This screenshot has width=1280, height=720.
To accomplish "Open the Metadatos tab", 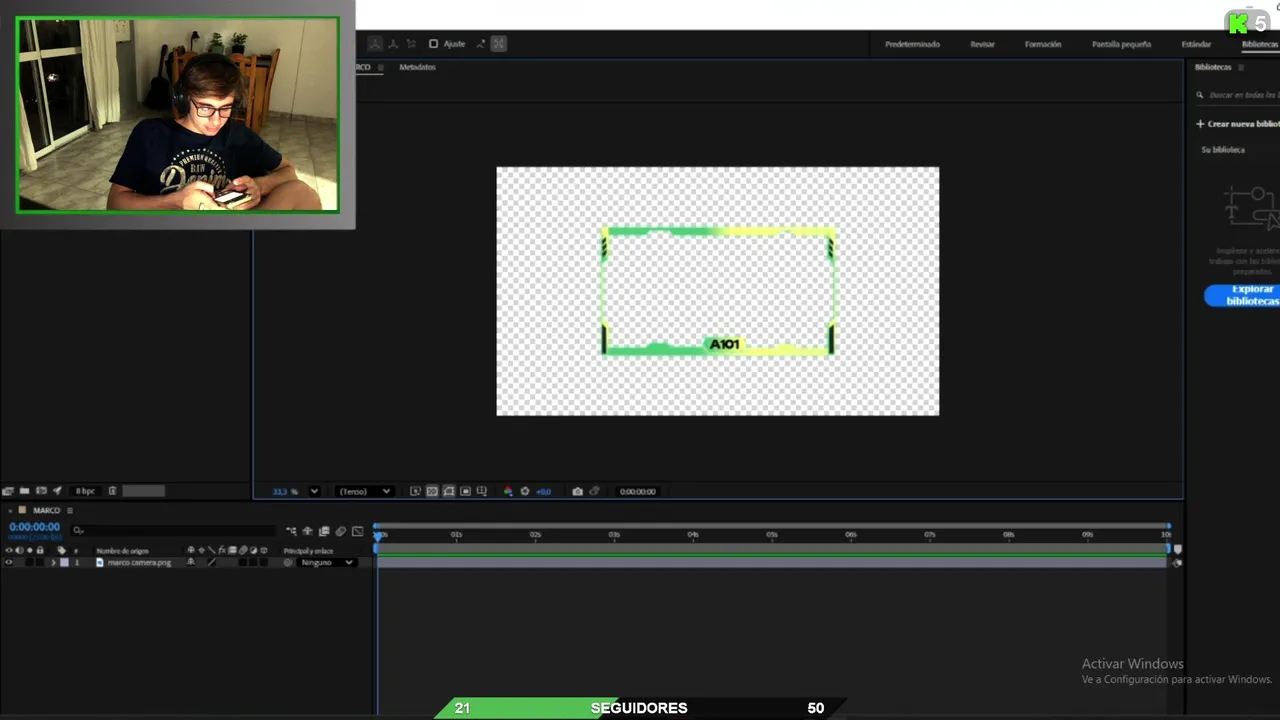I will 417,67.
